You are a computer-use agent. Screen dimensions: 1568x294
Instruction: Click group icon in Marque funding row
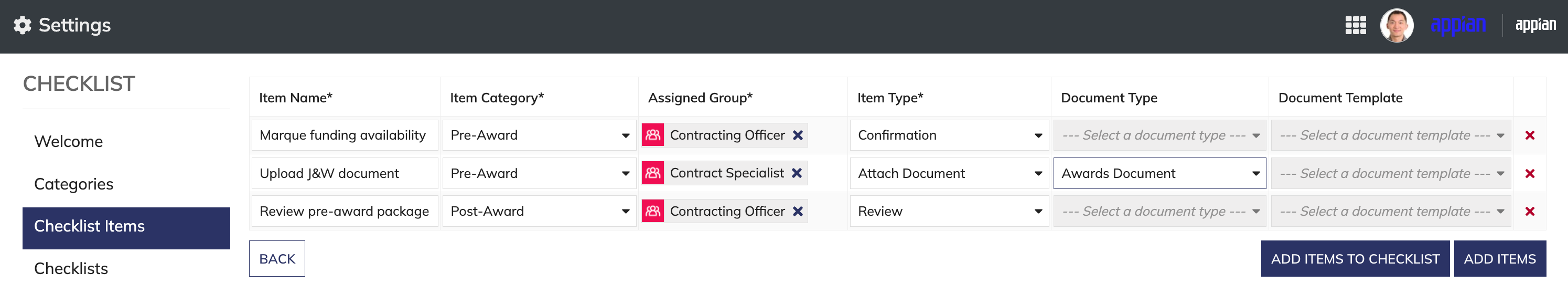coord(652,135)
